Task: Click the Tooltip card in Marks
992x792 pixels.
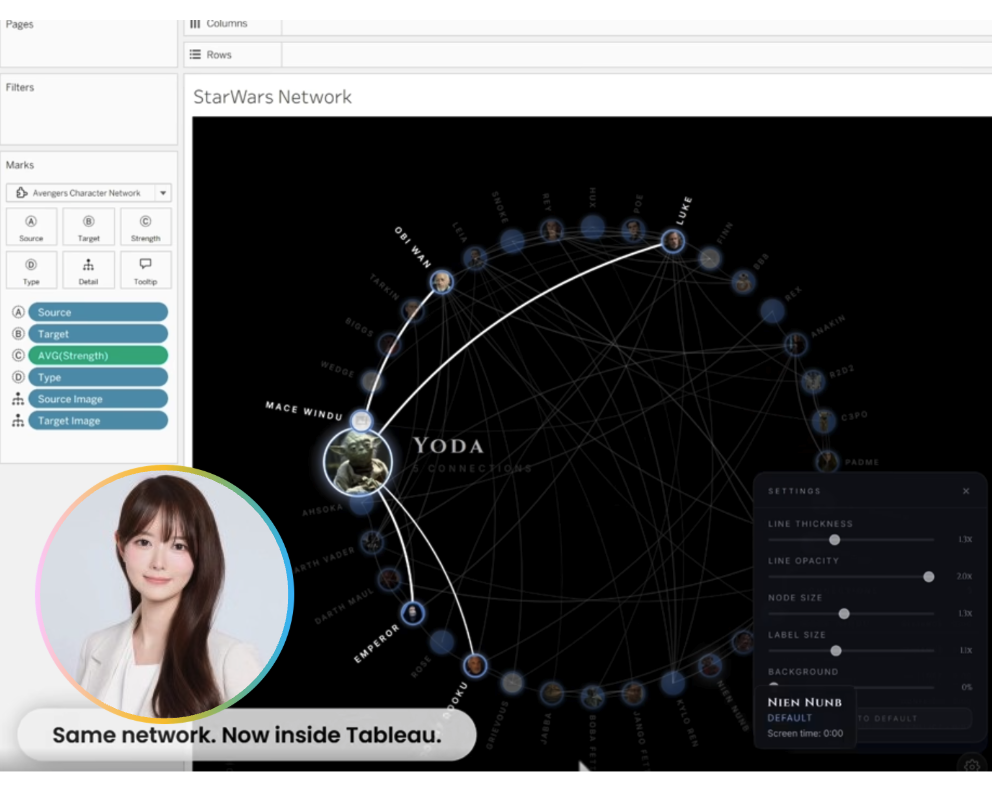Action: click(146, 270)
